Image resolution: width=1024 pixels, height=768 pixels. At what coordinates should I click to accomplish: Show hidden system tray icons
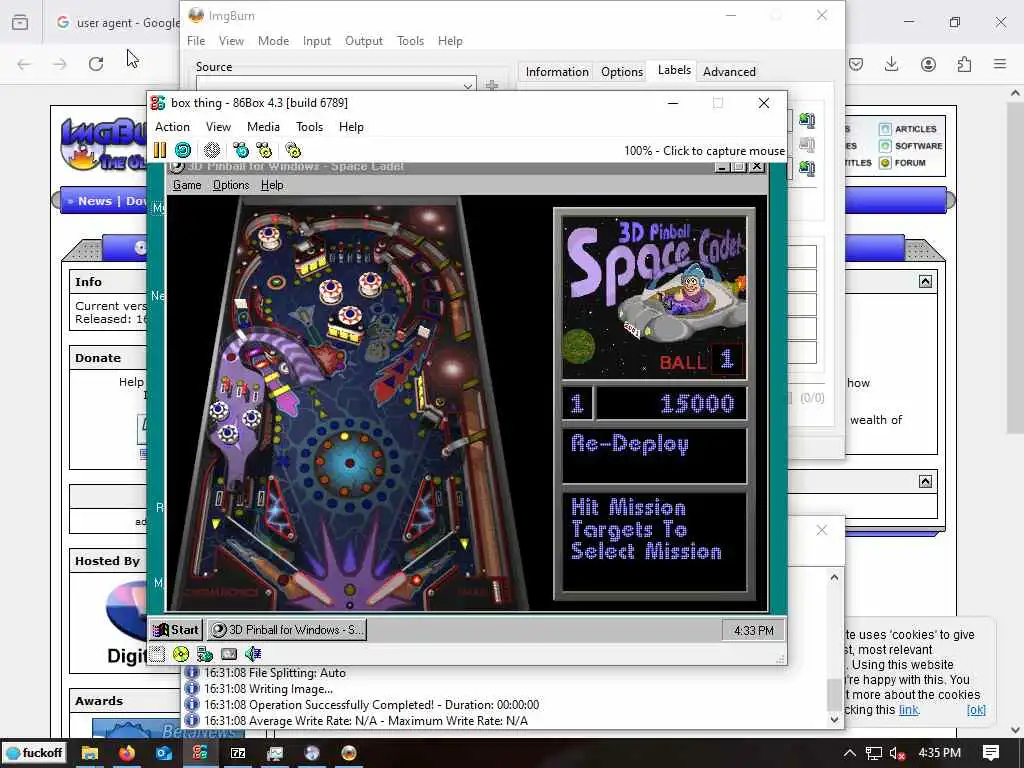pyautogui.click(x=850, y=752)
